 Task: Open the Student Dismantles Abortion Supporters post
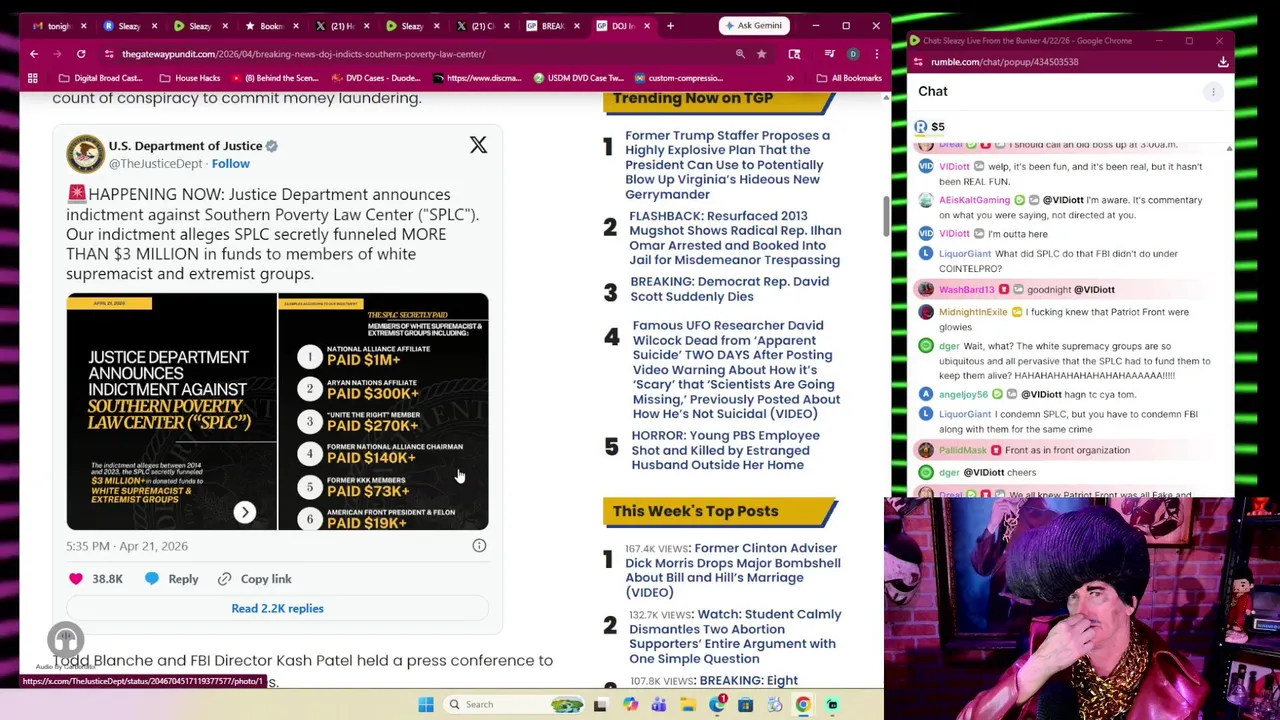735,636
